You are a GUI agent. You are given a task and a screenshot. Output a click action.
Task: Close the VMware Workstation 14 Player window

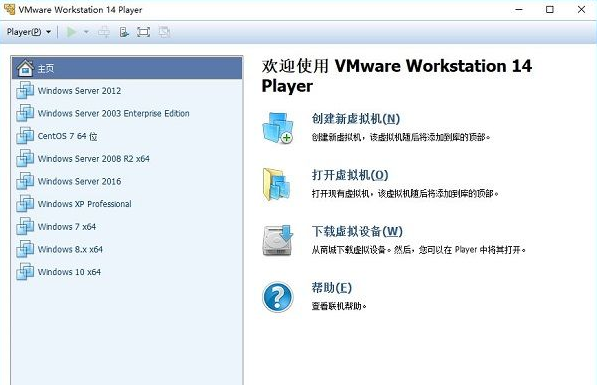click(581, 10)
